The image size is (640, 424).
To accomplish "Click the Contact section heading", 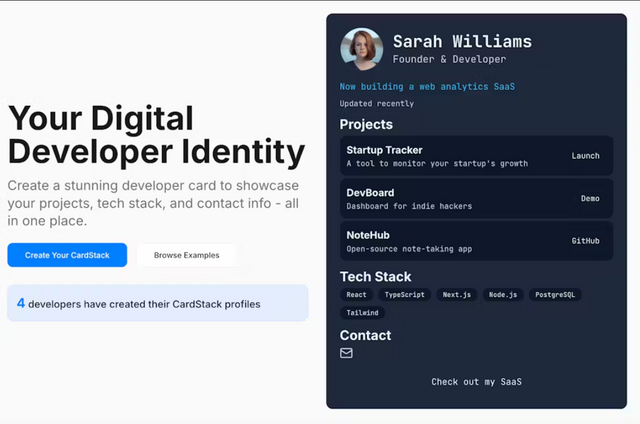I will pos(365,335).
